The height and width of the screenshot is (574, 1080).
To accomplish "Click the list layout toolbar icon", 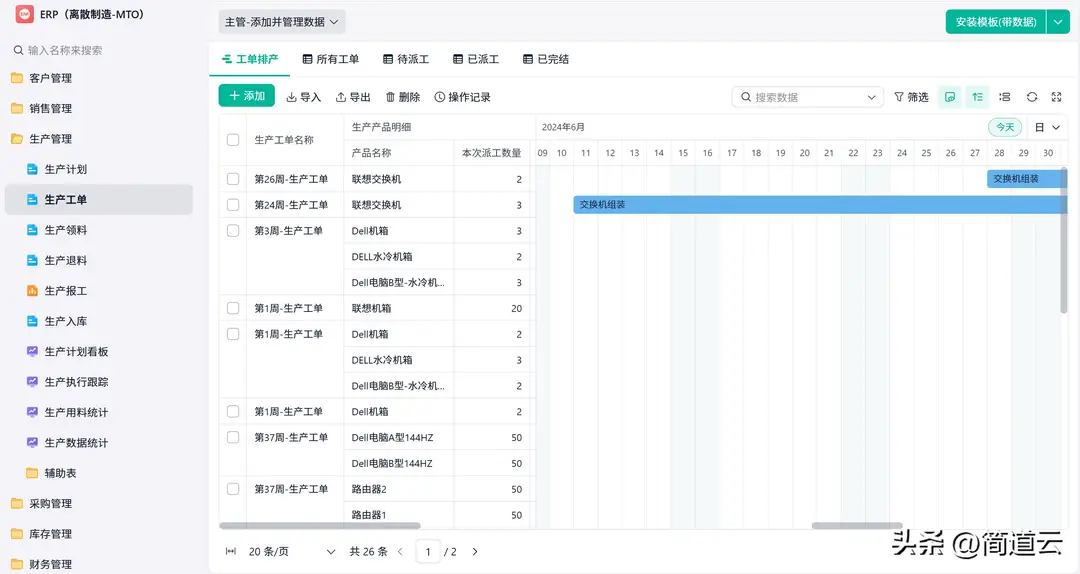I will [x=1005, y=97].
